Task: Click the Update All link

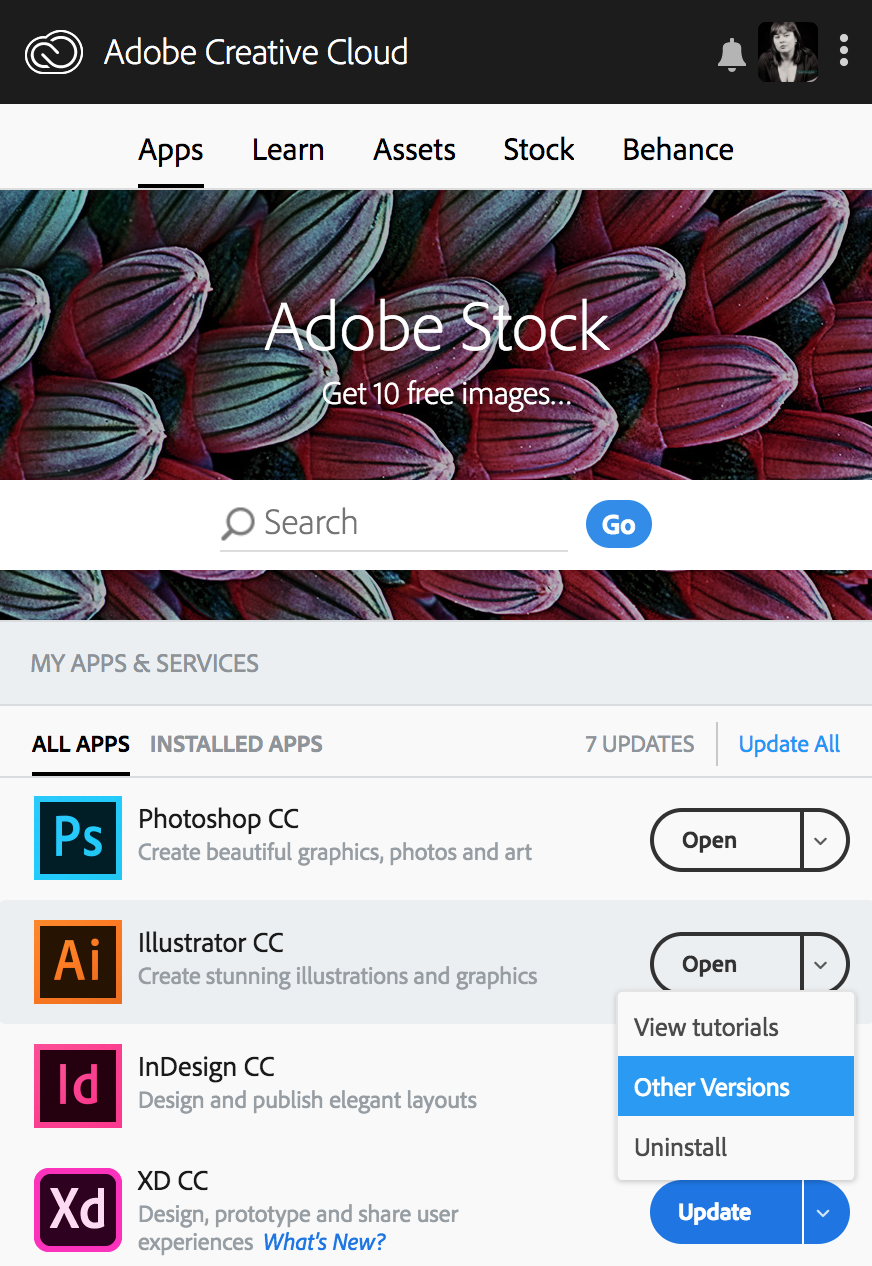Action: (789, 744)
